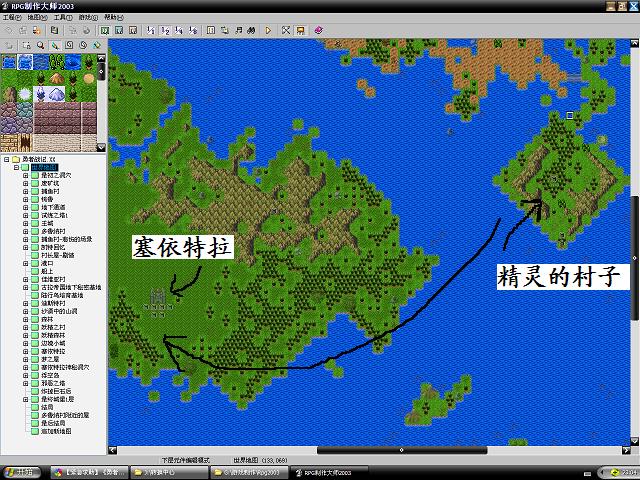The width and height of the screenshot is (640, 480).
Task: Select the 结局 map in tree
Action: [x=47, y=407]
